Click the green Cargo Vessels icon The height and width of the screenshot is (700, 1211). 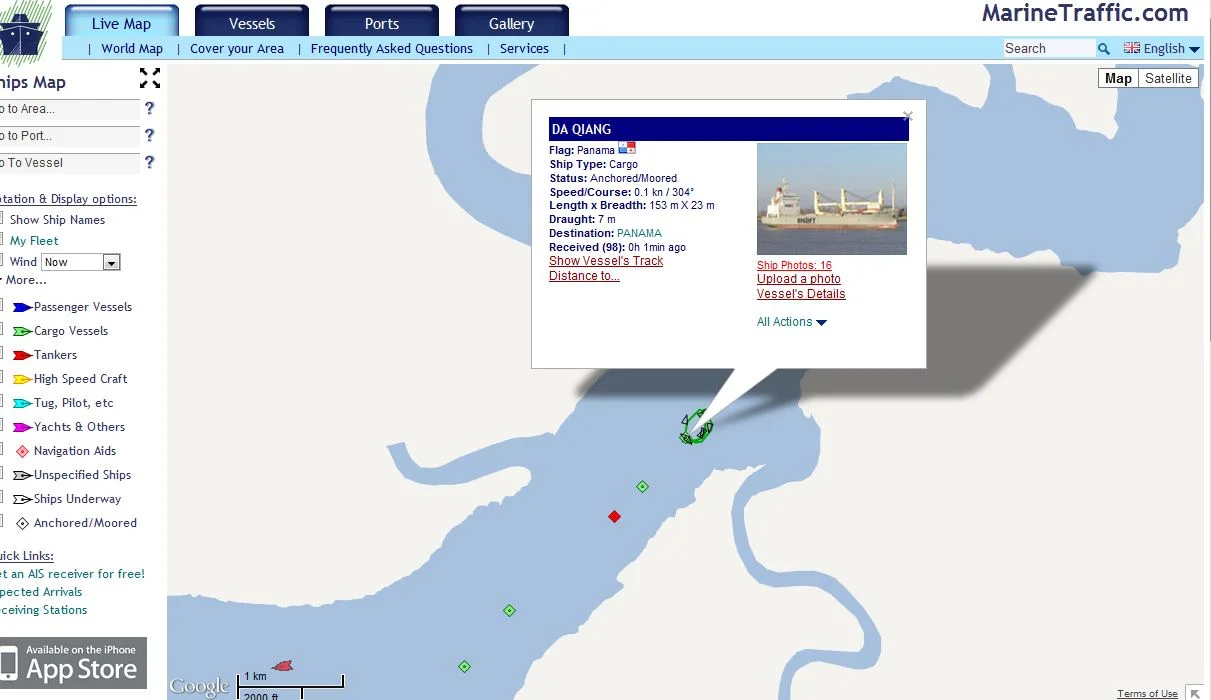click(22, 331)
